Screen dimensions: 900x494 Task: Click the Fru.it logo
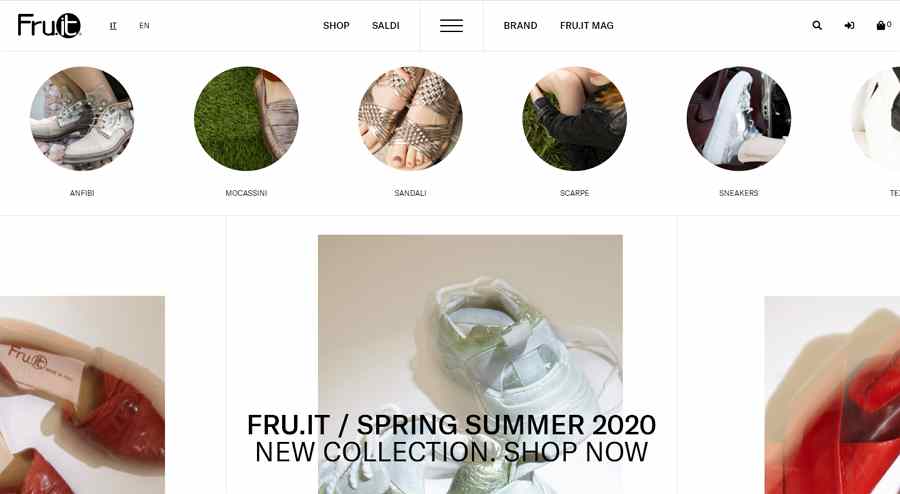click(x=49, y=25)
